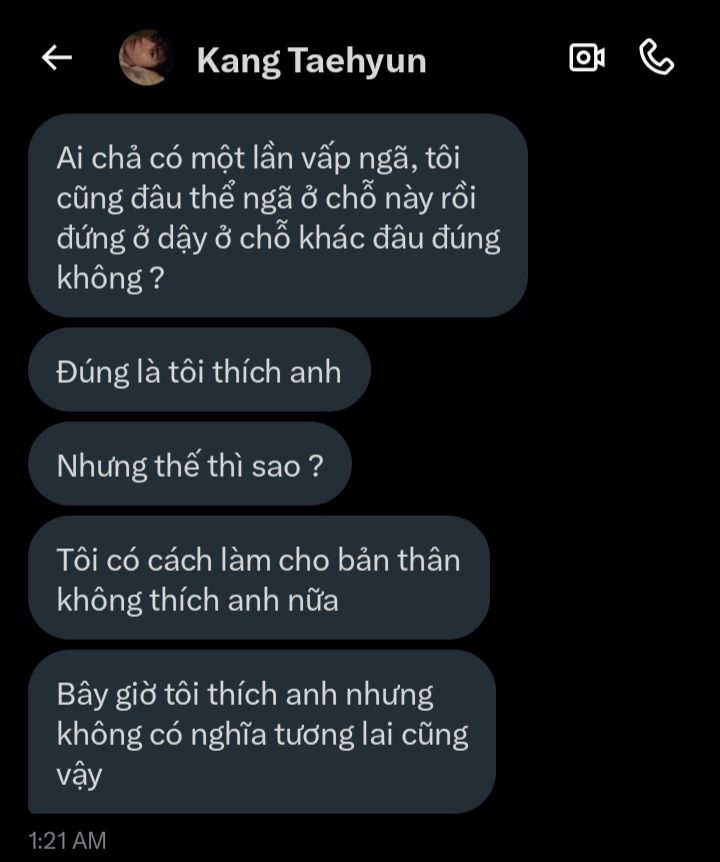The width and height of the screenshot is (720, 862).
Task: Start a voice call via phone icon
Action: click(656, 57)
